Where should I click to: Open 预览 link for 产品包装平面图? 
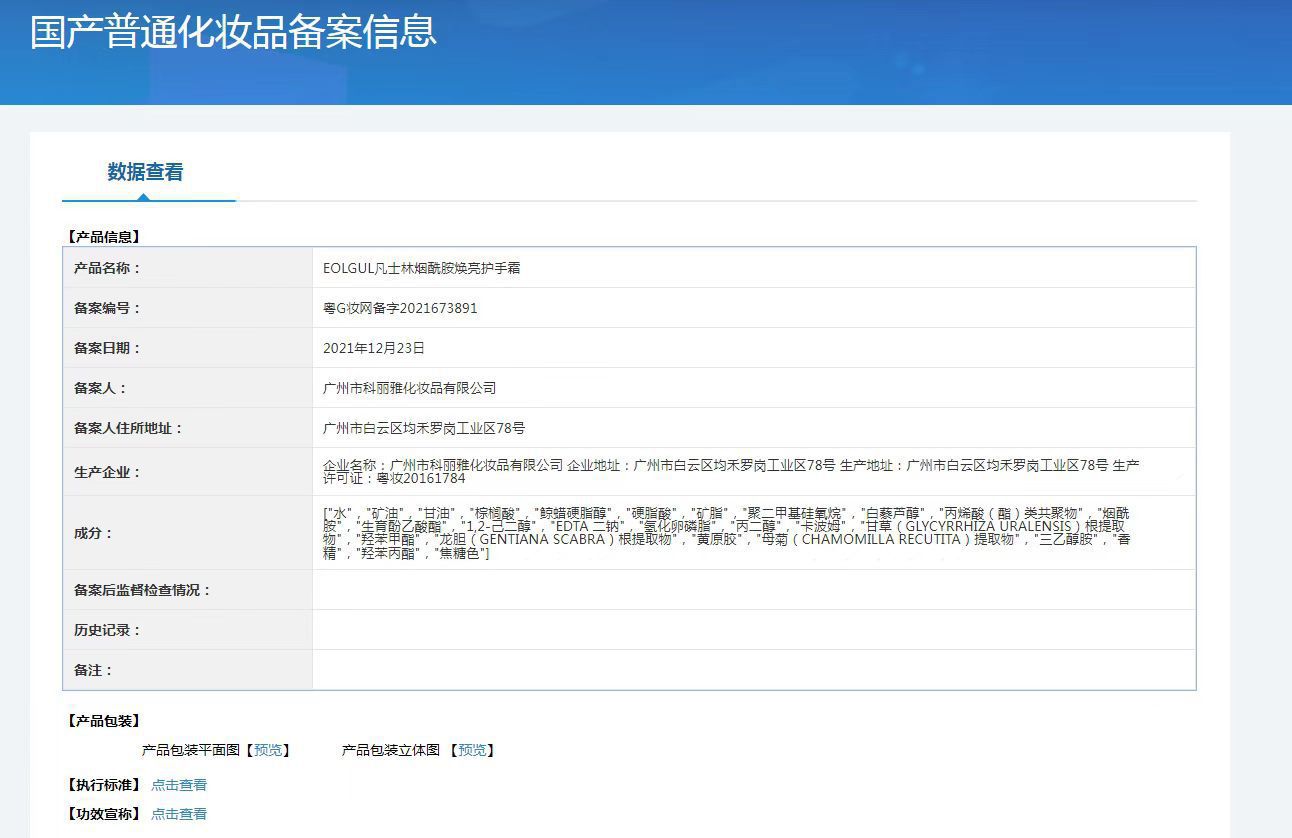(268, 750)
